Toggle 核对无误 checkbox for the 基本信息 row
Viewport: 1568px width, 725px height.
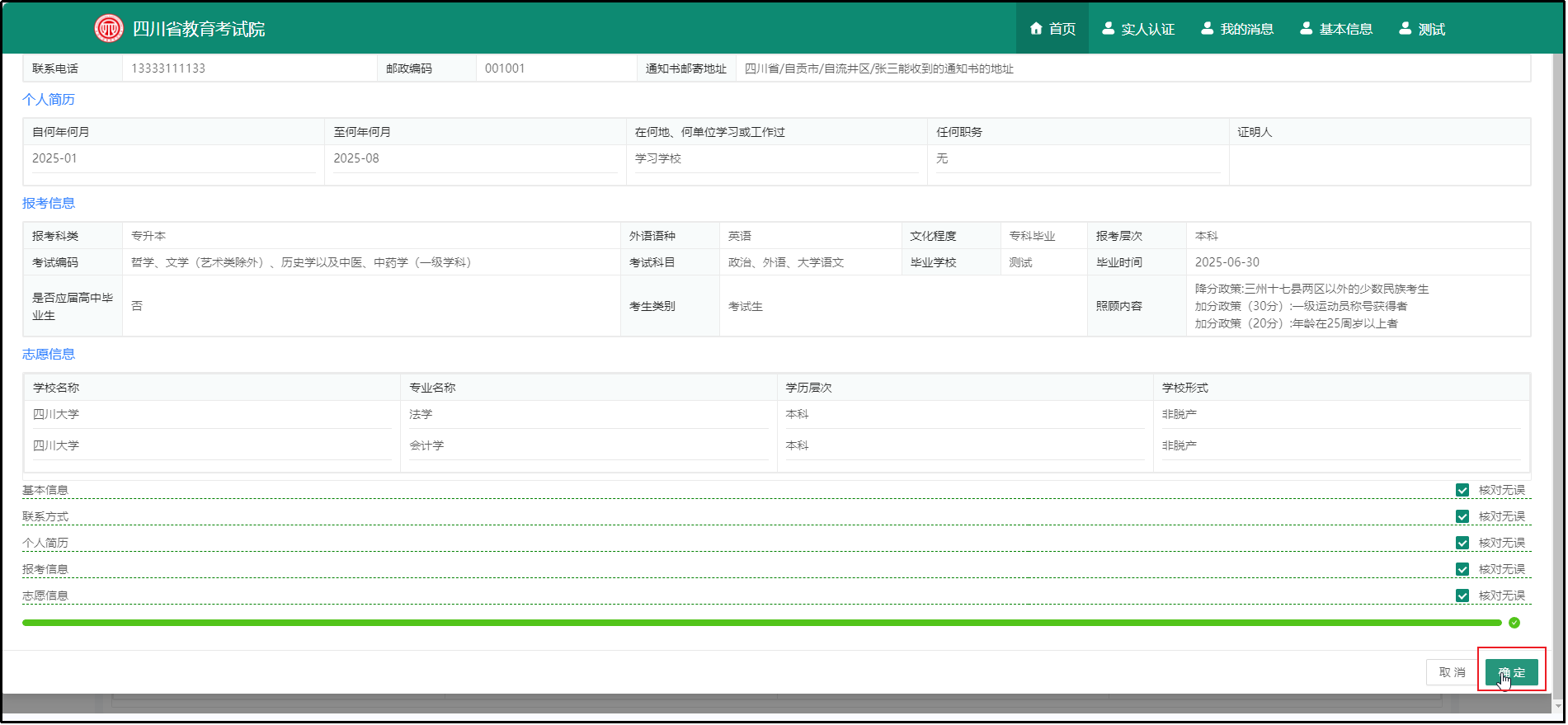pyautogui.click(x=1462, y=490)
